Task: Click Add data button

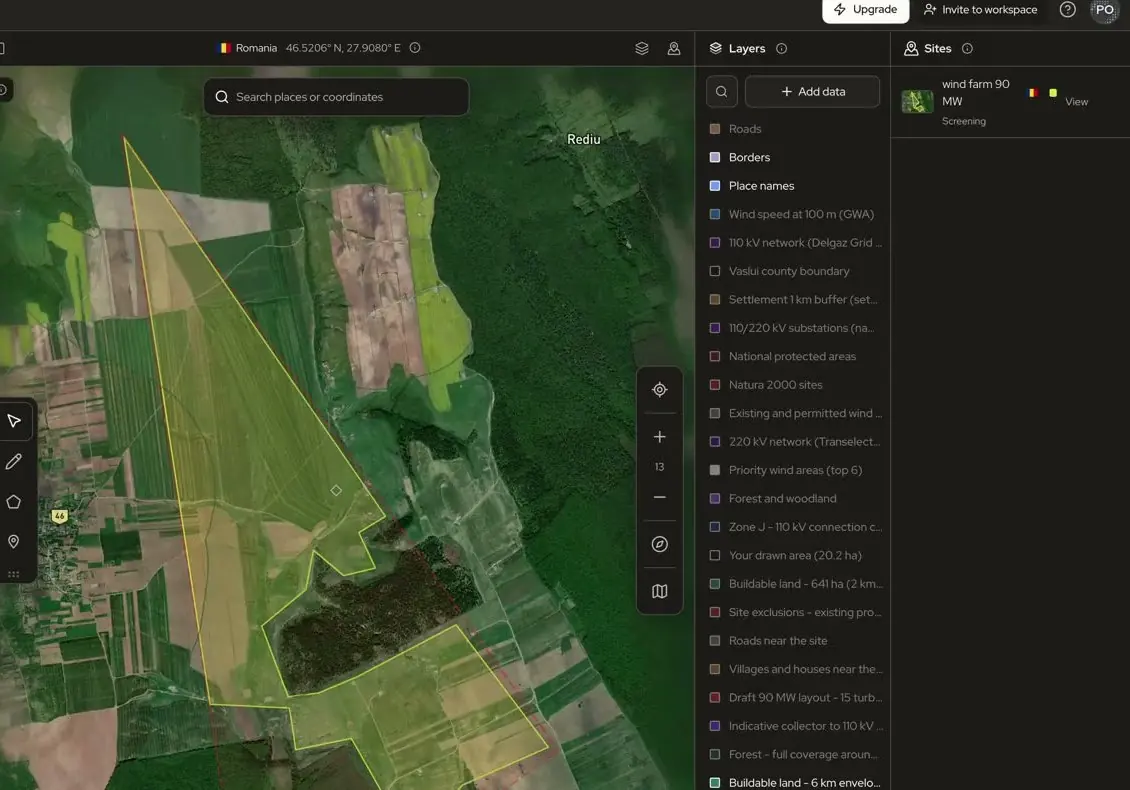Action: point(812,92)
